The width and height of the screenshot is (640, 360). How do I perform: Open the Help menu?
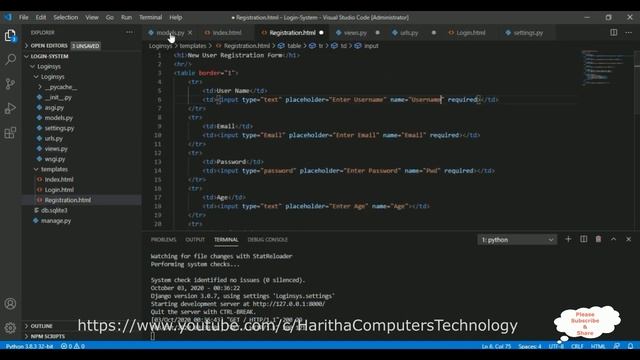(176, 17)
